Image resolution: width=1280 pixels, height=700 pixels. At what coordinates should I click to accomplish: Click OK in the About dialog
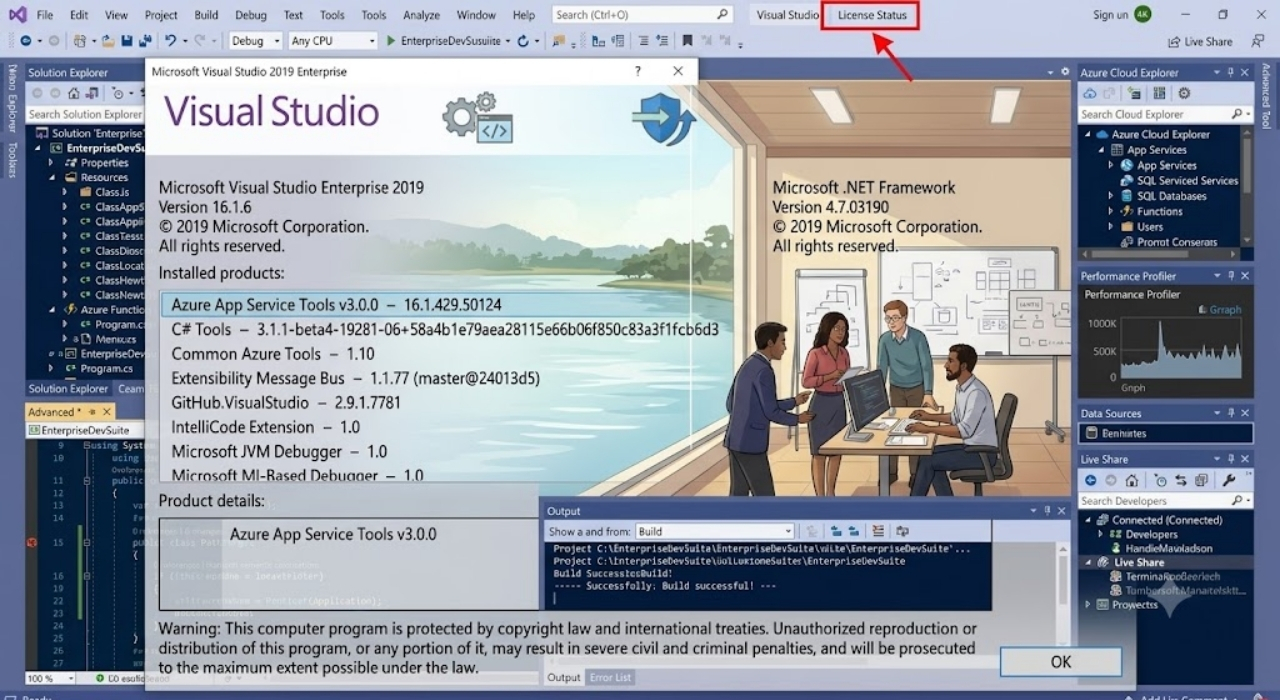[1061, 661]
